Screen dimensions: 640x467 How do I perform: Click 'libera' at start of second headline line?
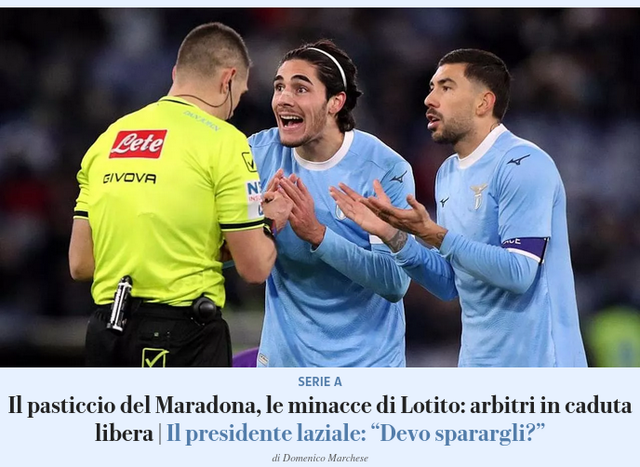click(x=124, y=433)
